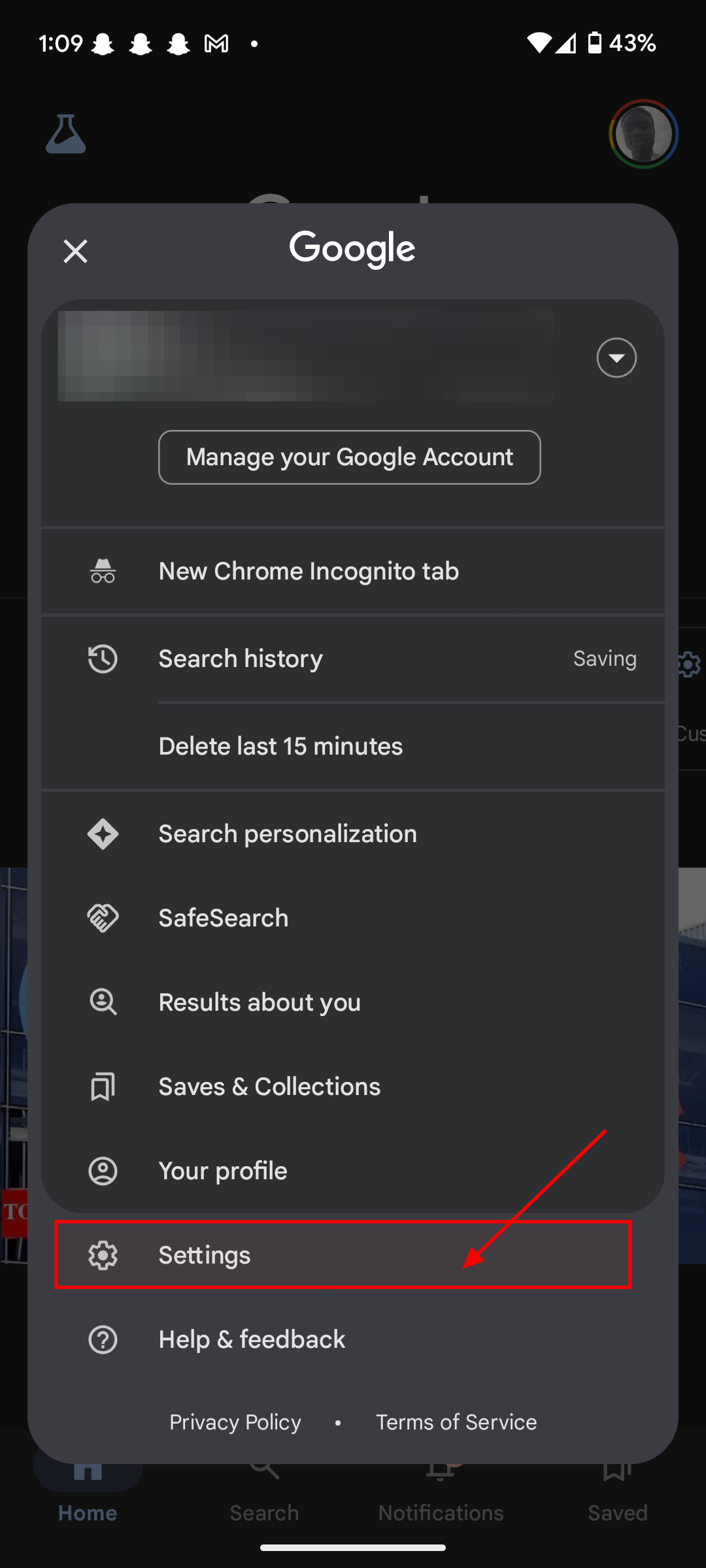Tap the Search personalization sparkle icon
The width and height of the screenshot is (706, 1568).
[103, 834]
